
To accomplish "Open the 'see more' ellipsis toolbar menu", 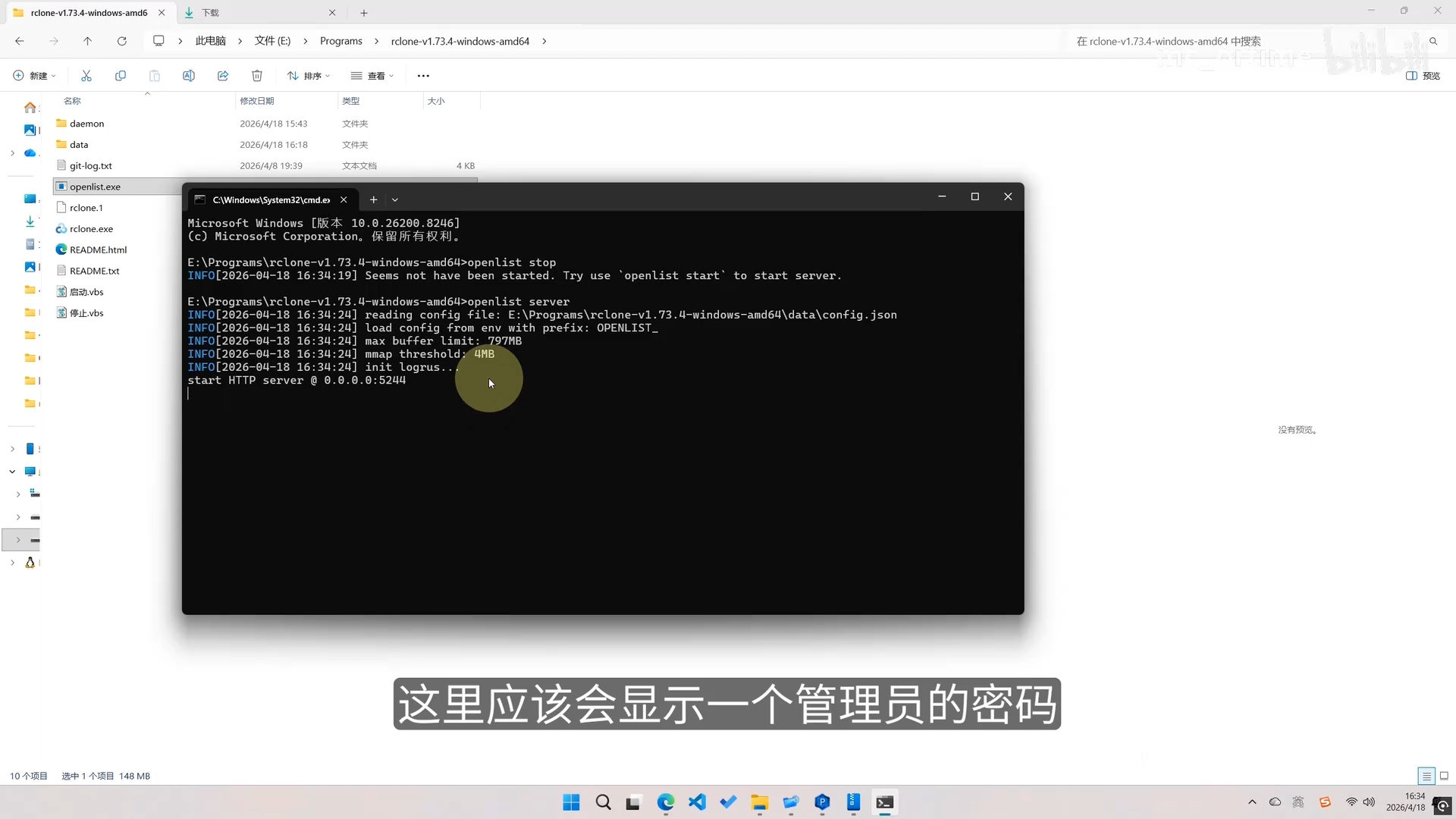I will (423, 75).
